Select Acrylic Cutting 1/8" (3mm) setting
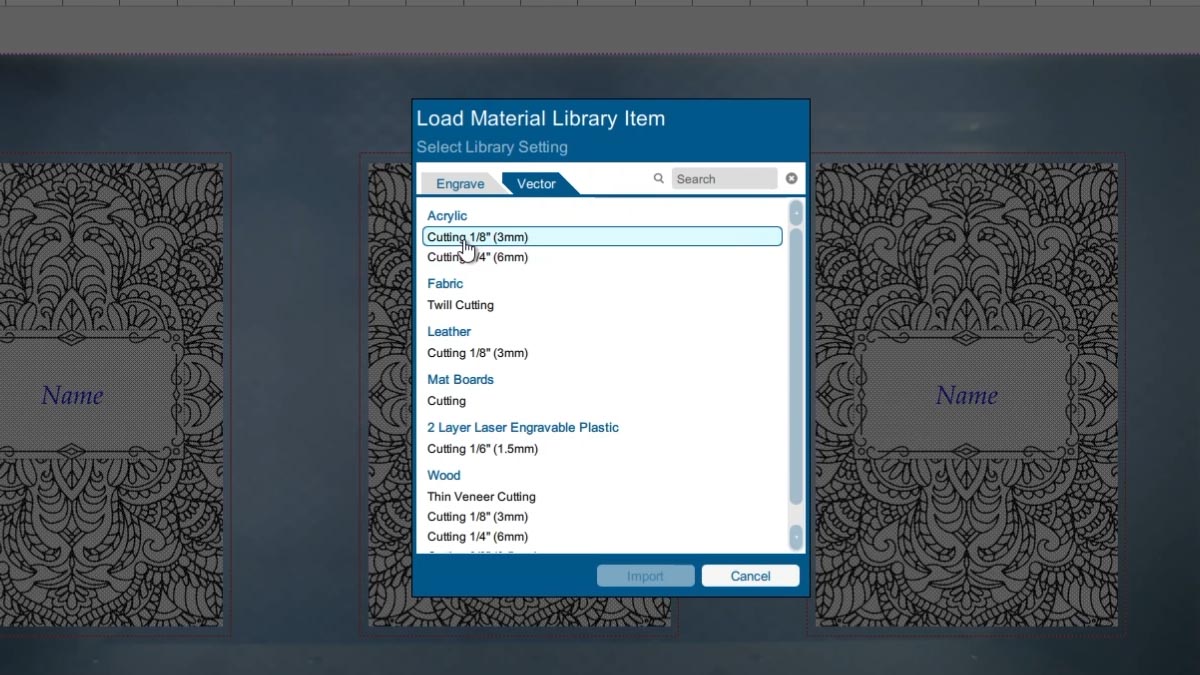The width and height of the screenshot is (1200, 675). point(478,236)
